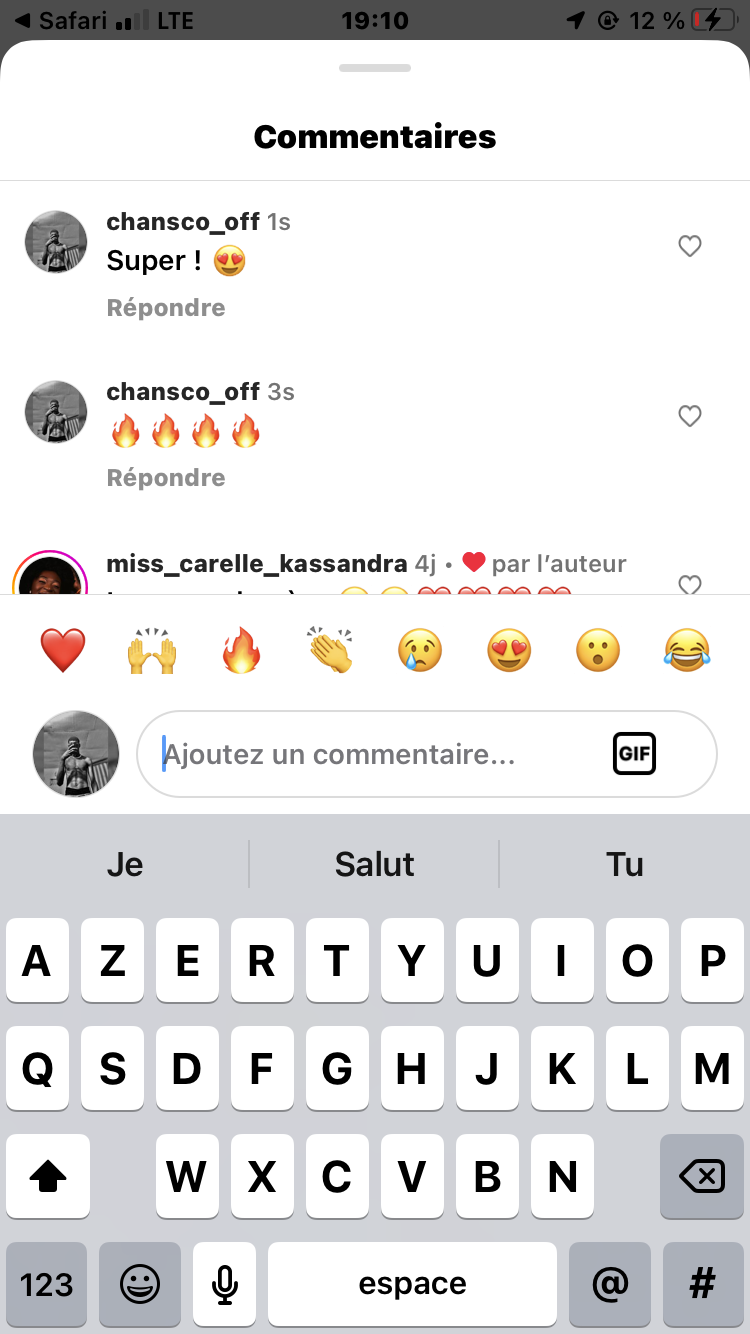Like the "Super !" comment with the heart
The image size is (750, 1334).
[x=690, y=246]
